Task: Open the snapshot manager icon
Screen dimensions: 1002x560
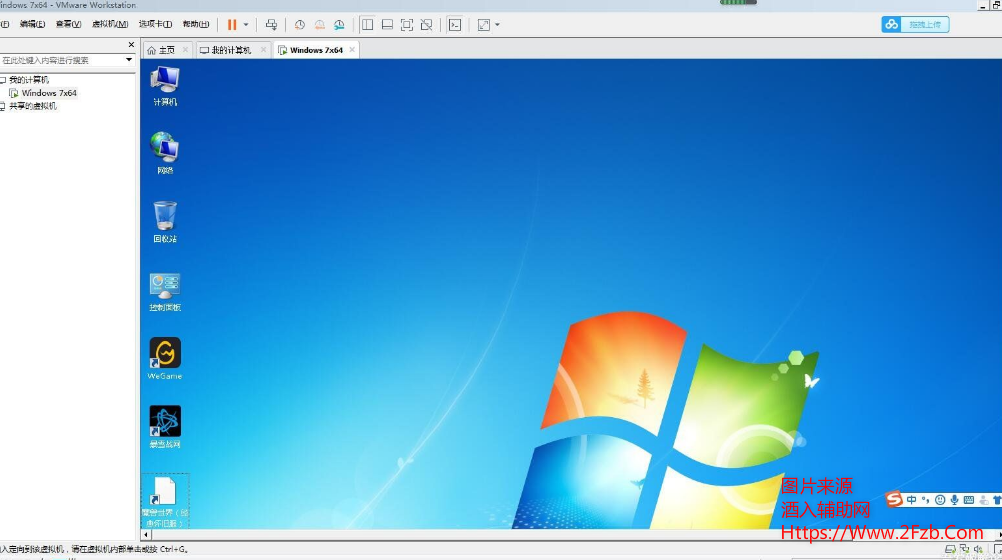Action: pos(339,24)
